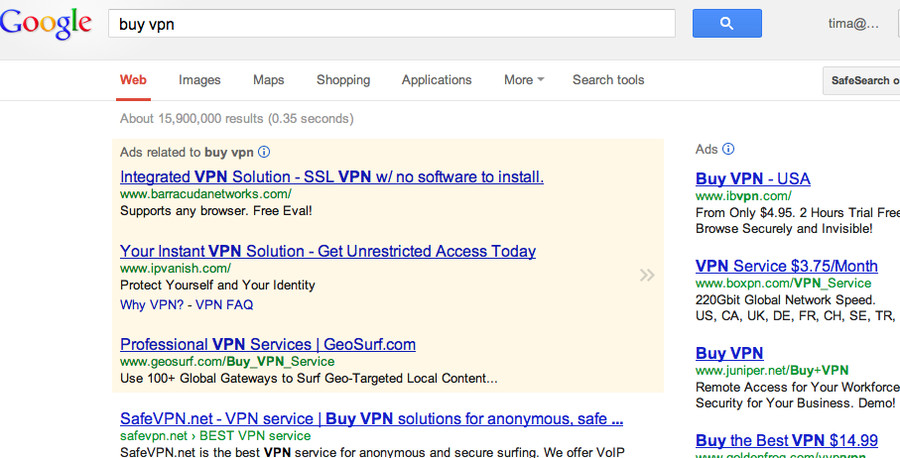Follow the 'Why VPN?' sitelink
This screenshot has height=458, width=900.
[152, 305]
